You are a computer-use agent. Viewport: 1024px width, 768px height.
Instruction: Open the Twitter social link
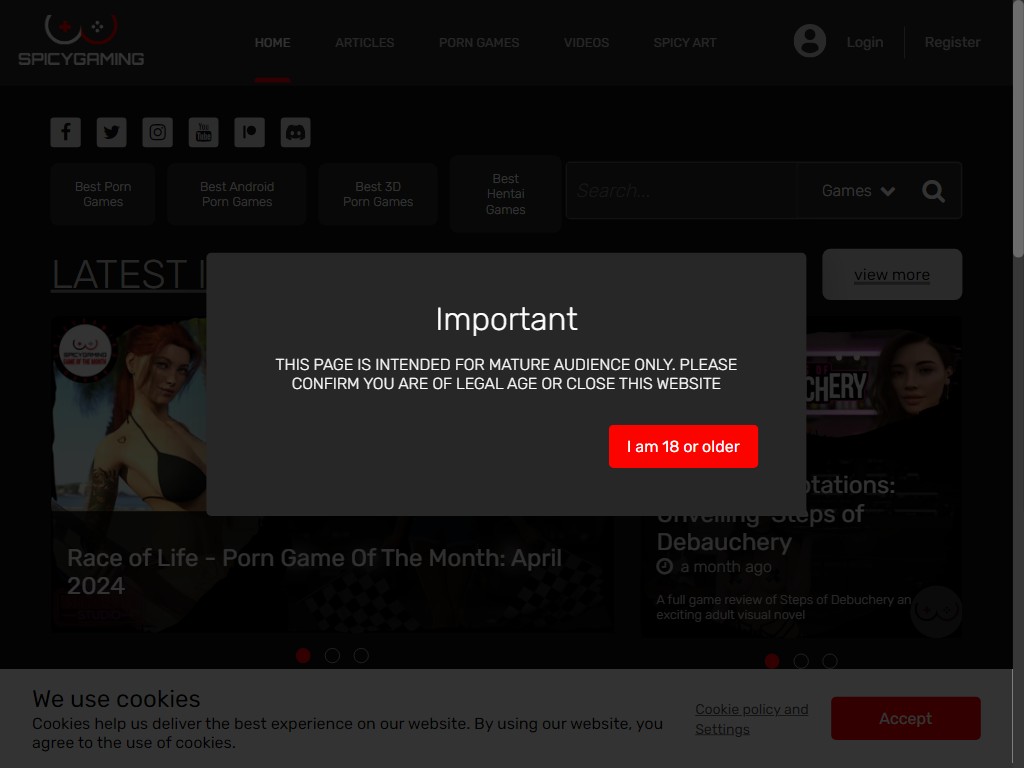point(112,132)
